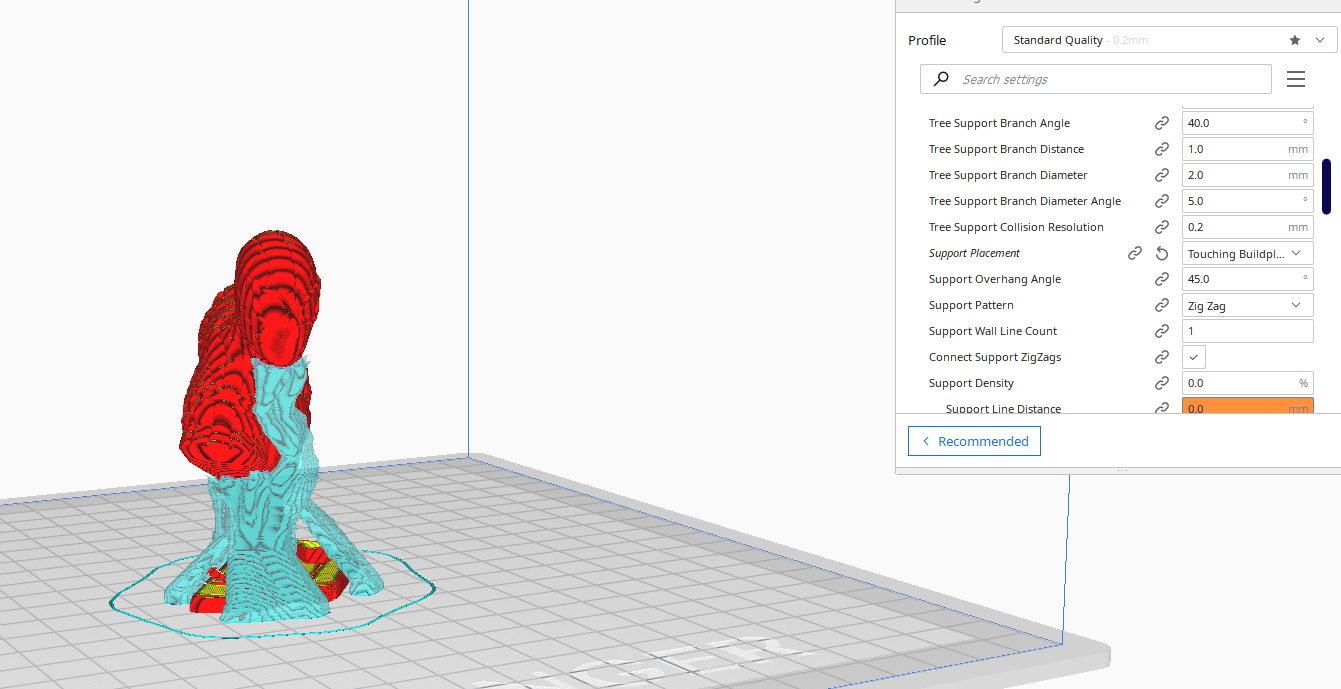
Task: Toggle the Connect Support ZigZags checkbox
Action: click(1194, 357)
